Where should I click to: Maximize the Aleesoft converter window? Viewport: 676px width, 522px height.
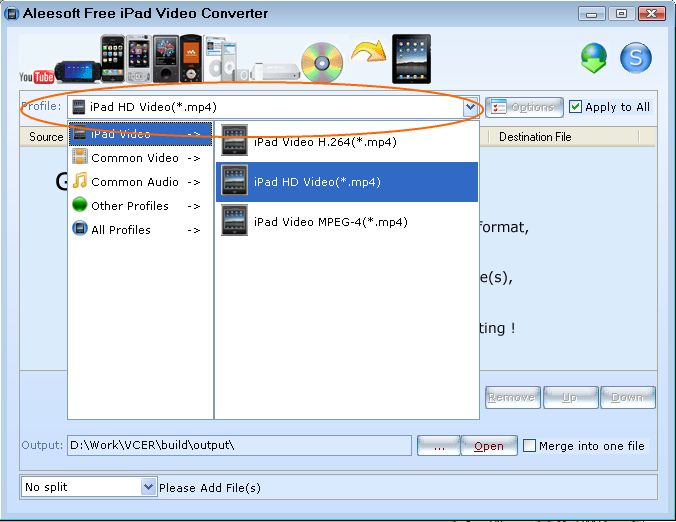click(x=621, y=14)
